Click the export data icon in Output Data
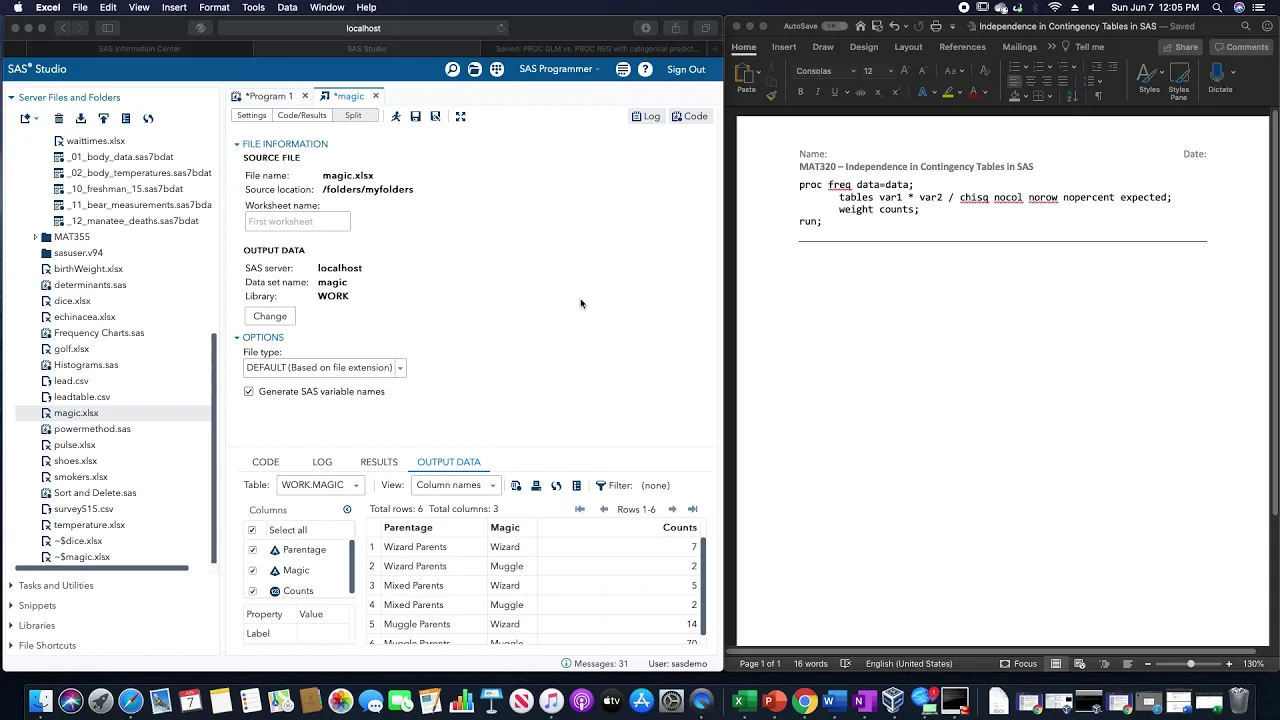The image size is (1280, 720). point(536,485)
